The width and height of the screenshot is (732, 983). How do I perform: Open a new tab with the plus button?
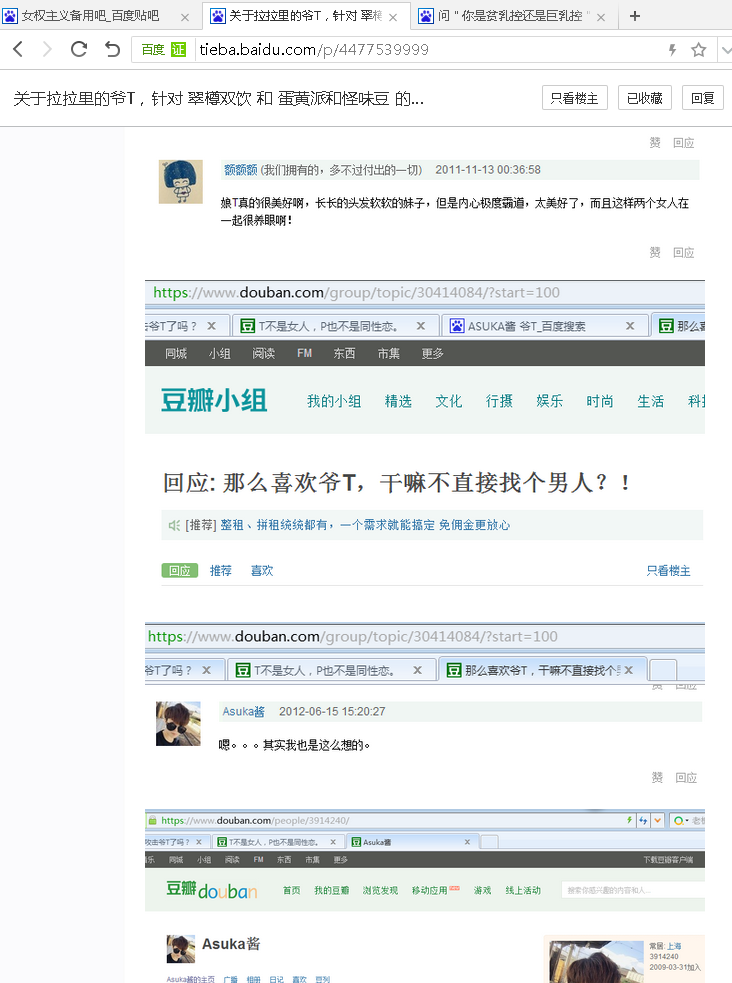pyautogui.click(x=635, y=16)
